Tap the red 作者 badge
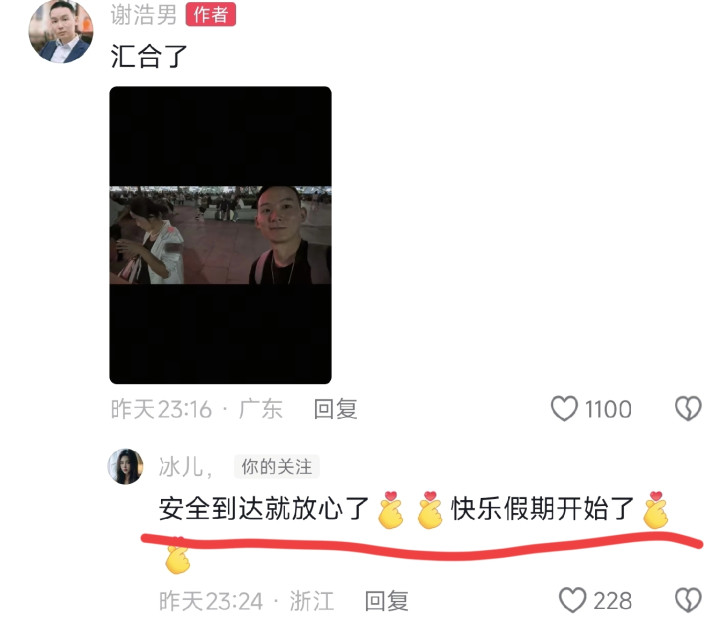 (210, 14)
